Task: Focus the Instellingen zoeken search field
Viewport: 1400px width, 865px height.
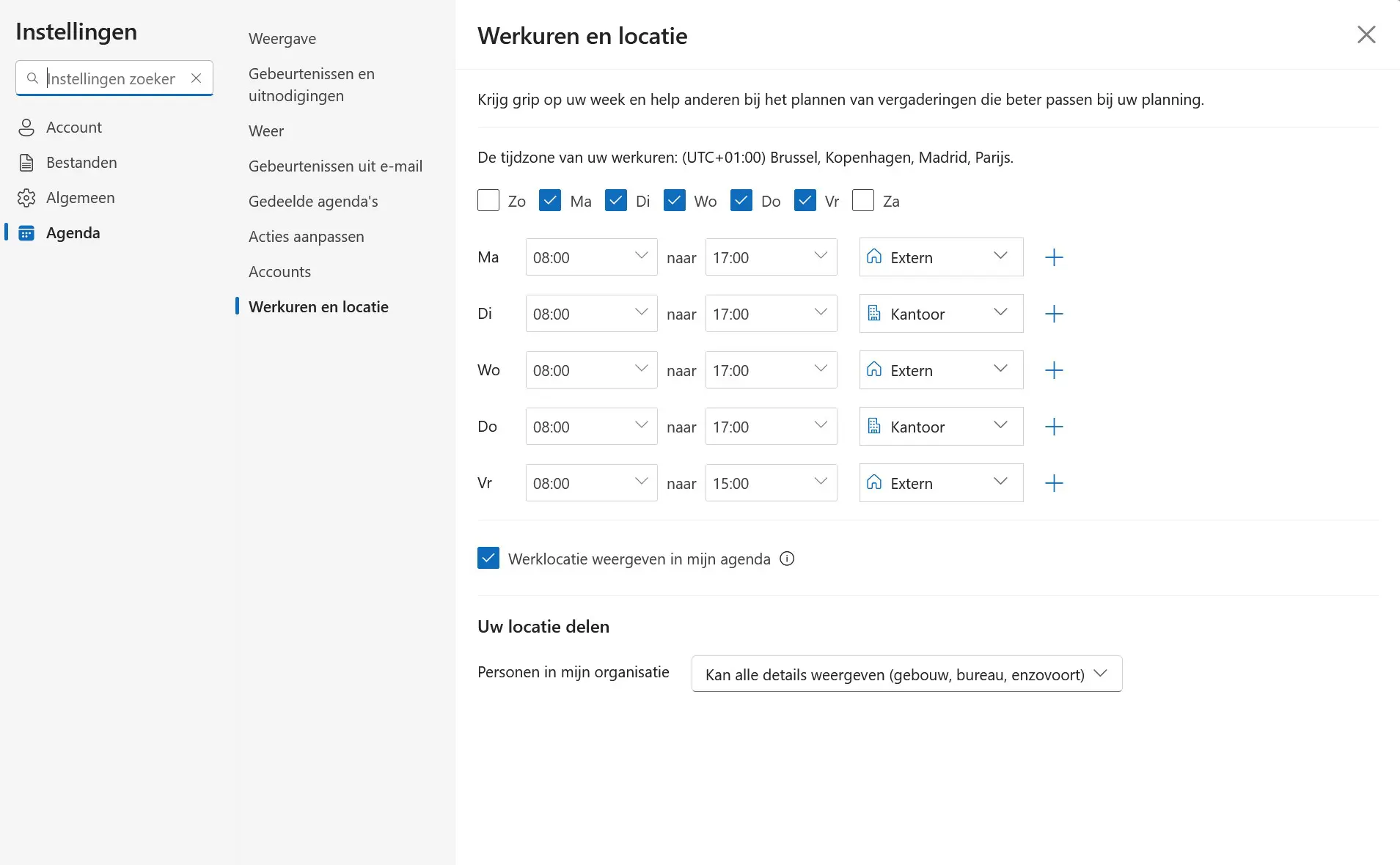Action: click(x=114, y=78)
